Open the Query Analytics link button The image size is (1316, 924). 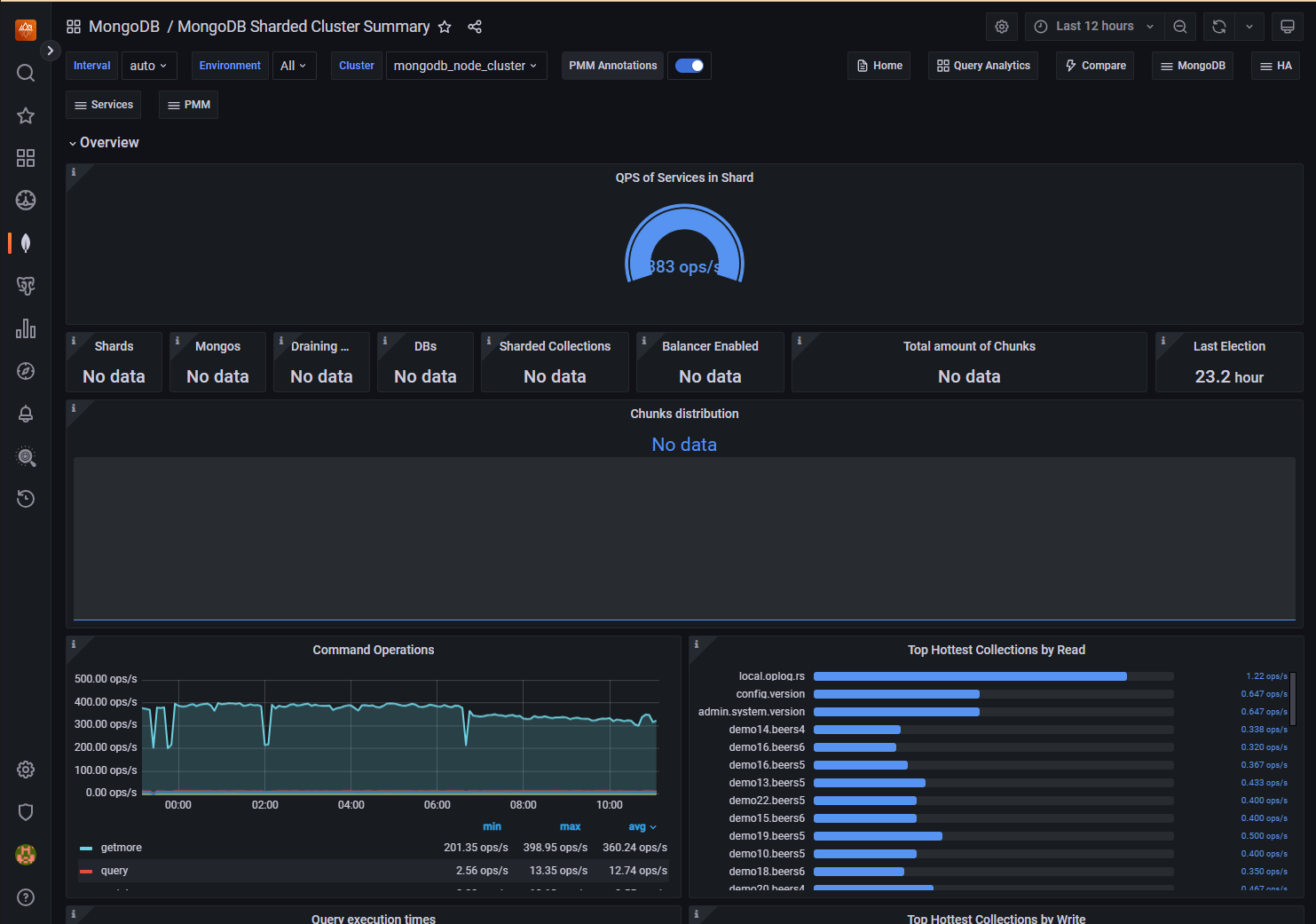(x=983, y=66)
